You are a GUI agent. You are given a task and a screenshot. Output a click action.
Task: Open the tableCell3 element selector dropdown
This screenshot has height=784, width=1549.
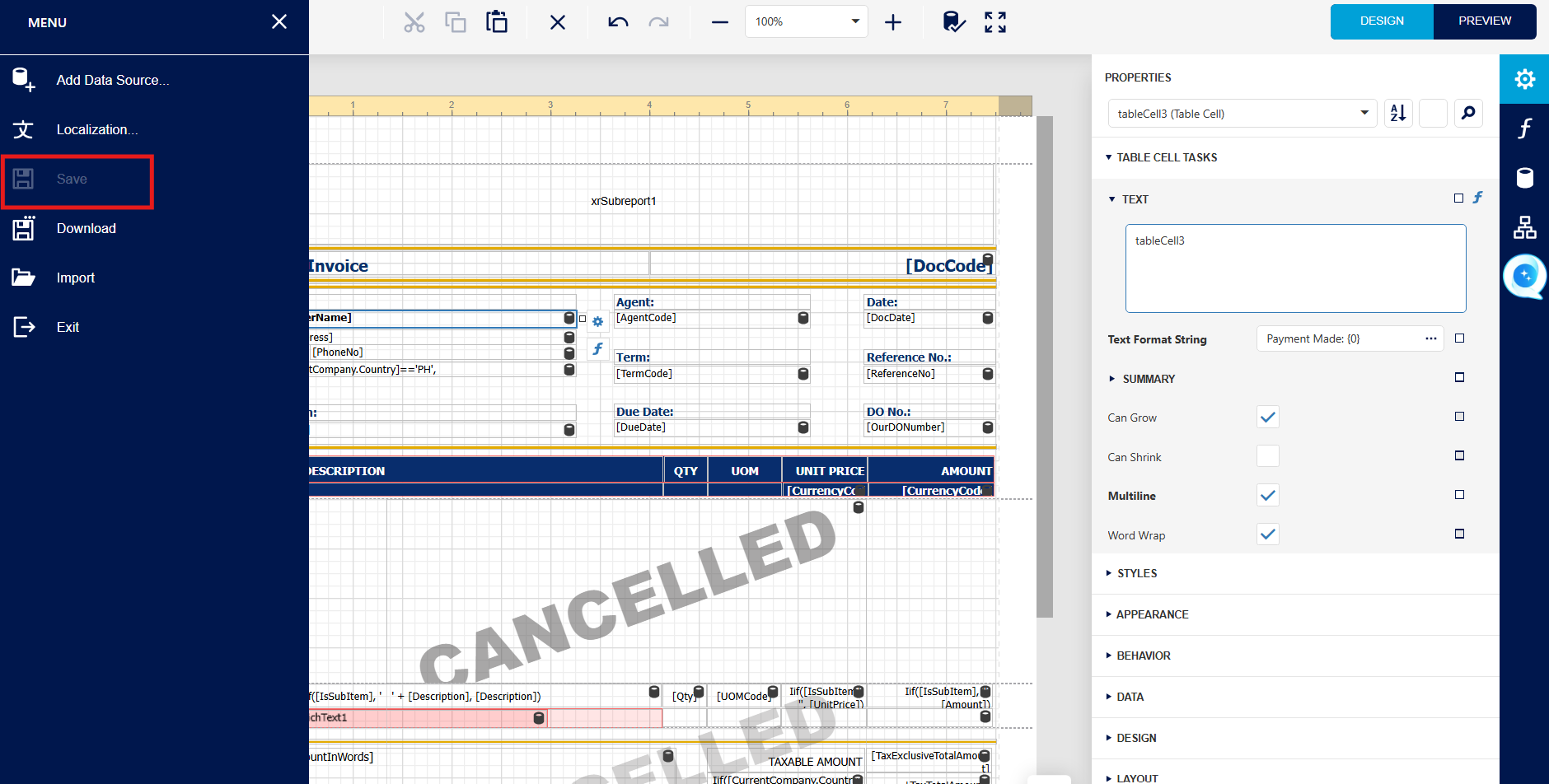tap(1364, 113)
